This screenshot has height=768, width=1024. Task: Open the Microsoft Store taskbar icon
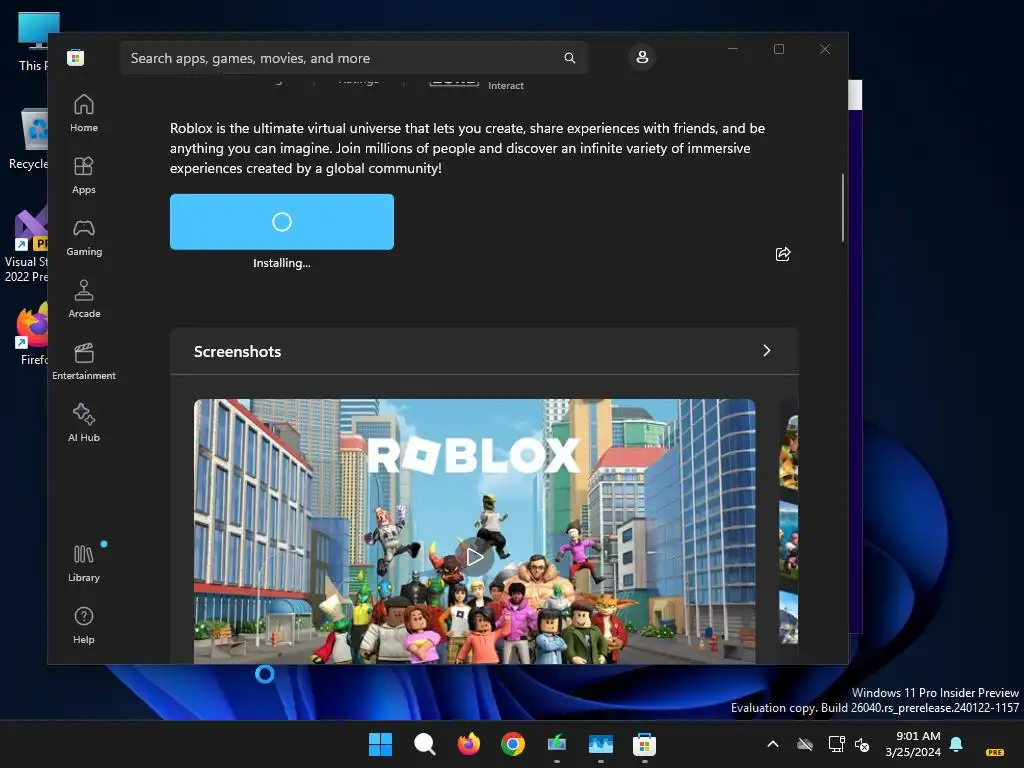[644, 744]
